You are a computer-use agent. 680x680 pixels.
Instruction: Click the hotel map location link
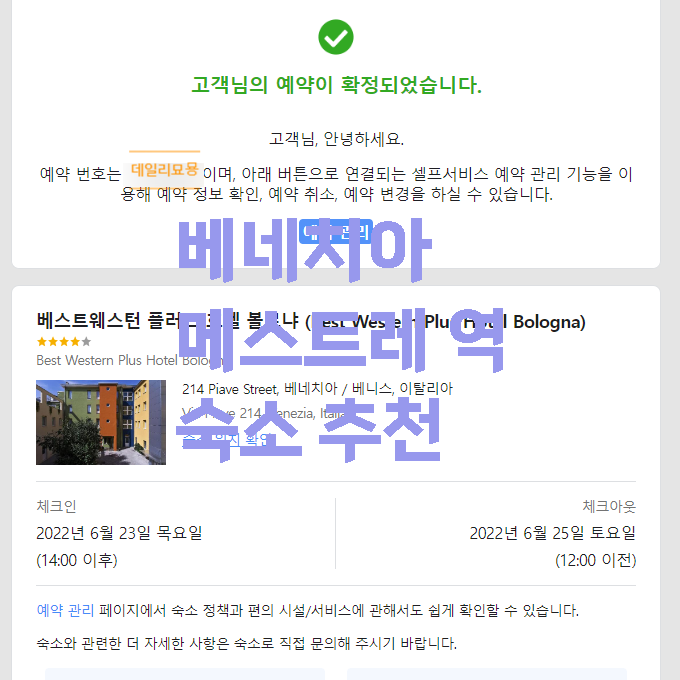226,439
